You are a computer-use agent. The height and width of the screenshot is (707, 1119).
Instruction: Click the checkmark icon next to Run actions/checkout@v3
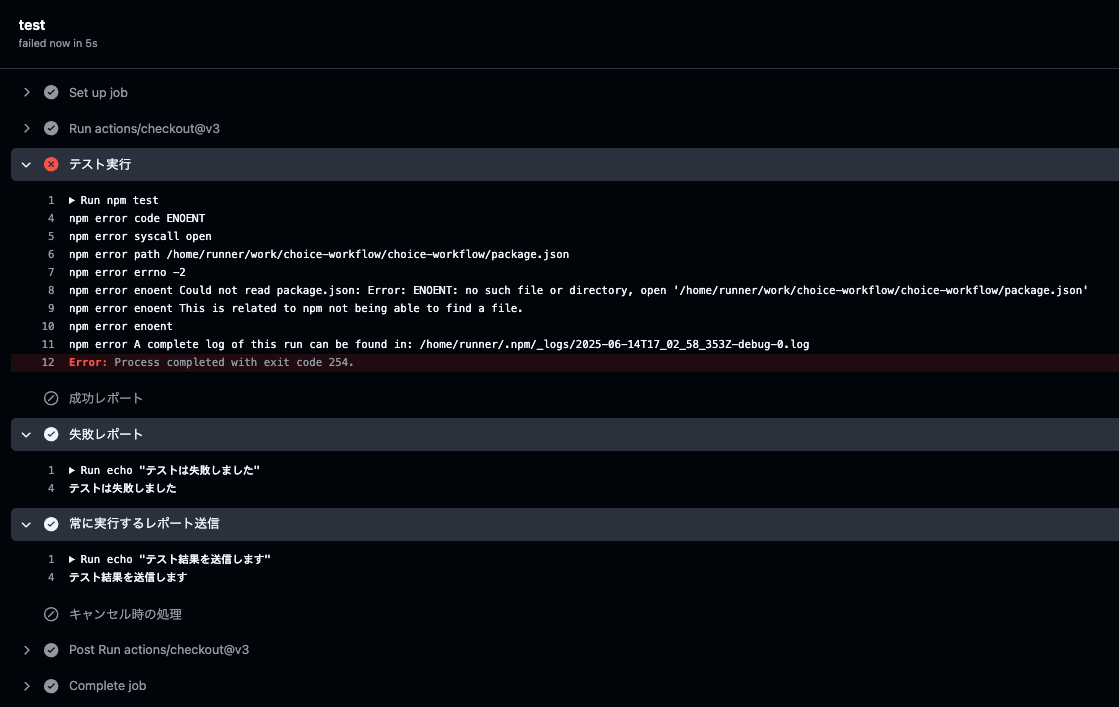point(51,128)
